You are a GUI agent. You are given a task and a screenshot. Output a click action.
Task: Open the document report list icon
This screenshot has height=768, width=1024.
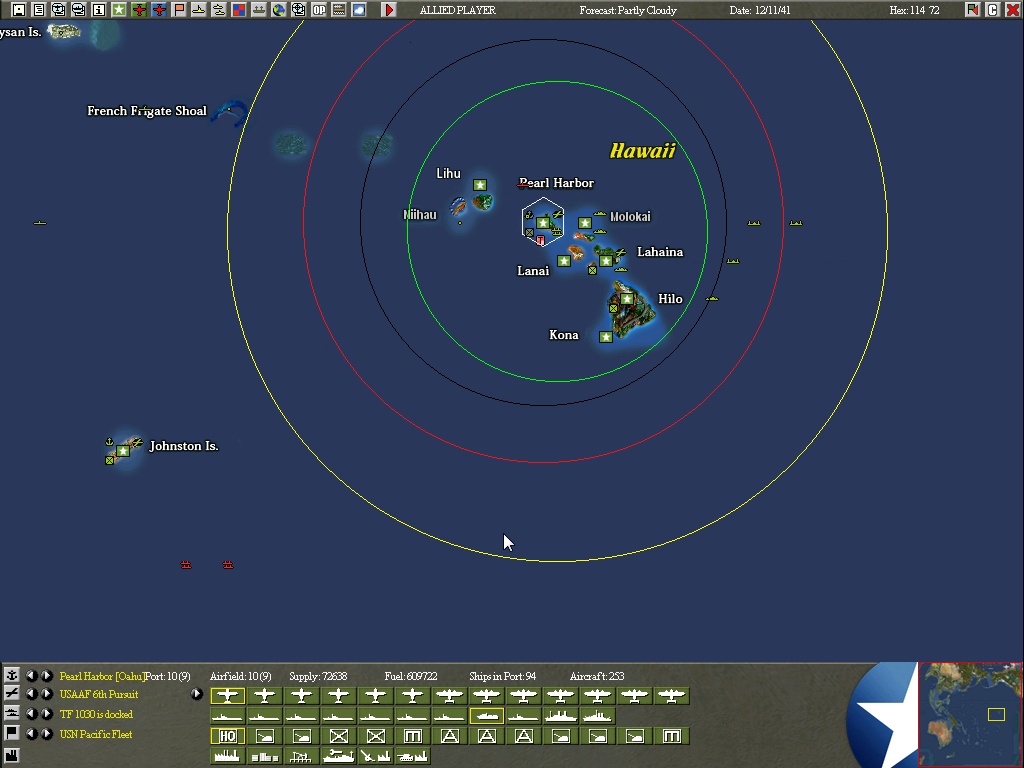pyautogui.click(x=39, y=10)
